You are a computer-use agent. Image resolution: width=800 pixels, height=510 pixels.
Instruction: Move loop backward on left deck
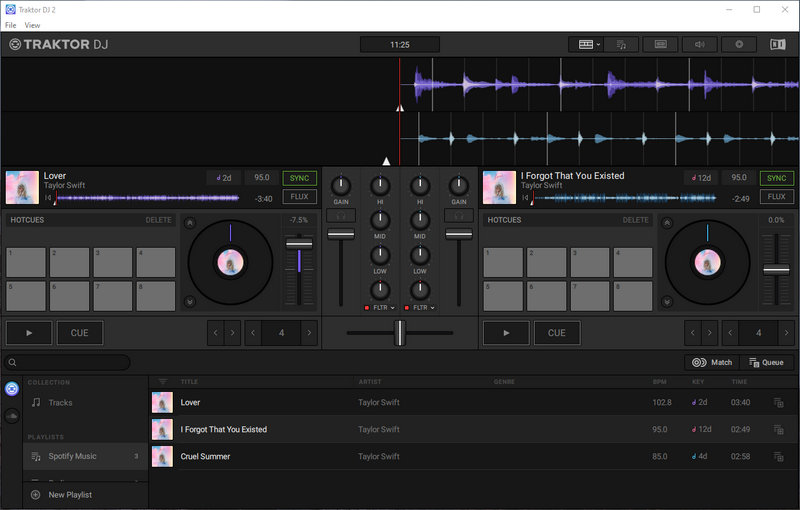215,333
